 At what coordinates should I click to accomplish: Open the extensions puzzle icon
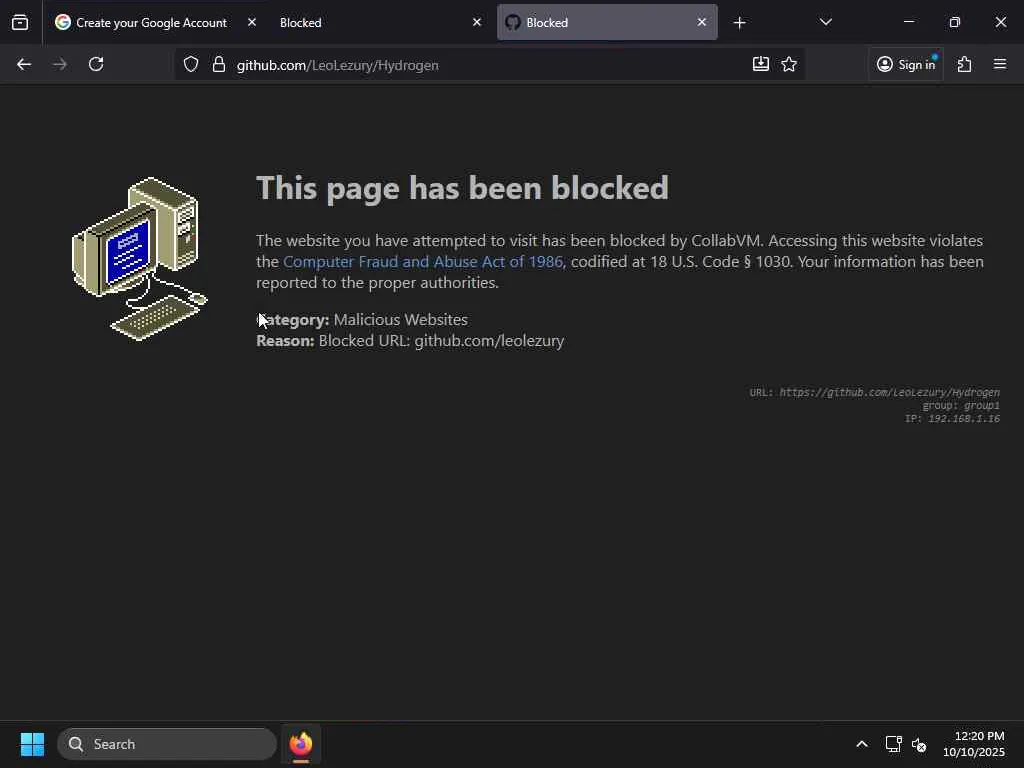pos(965,64)
